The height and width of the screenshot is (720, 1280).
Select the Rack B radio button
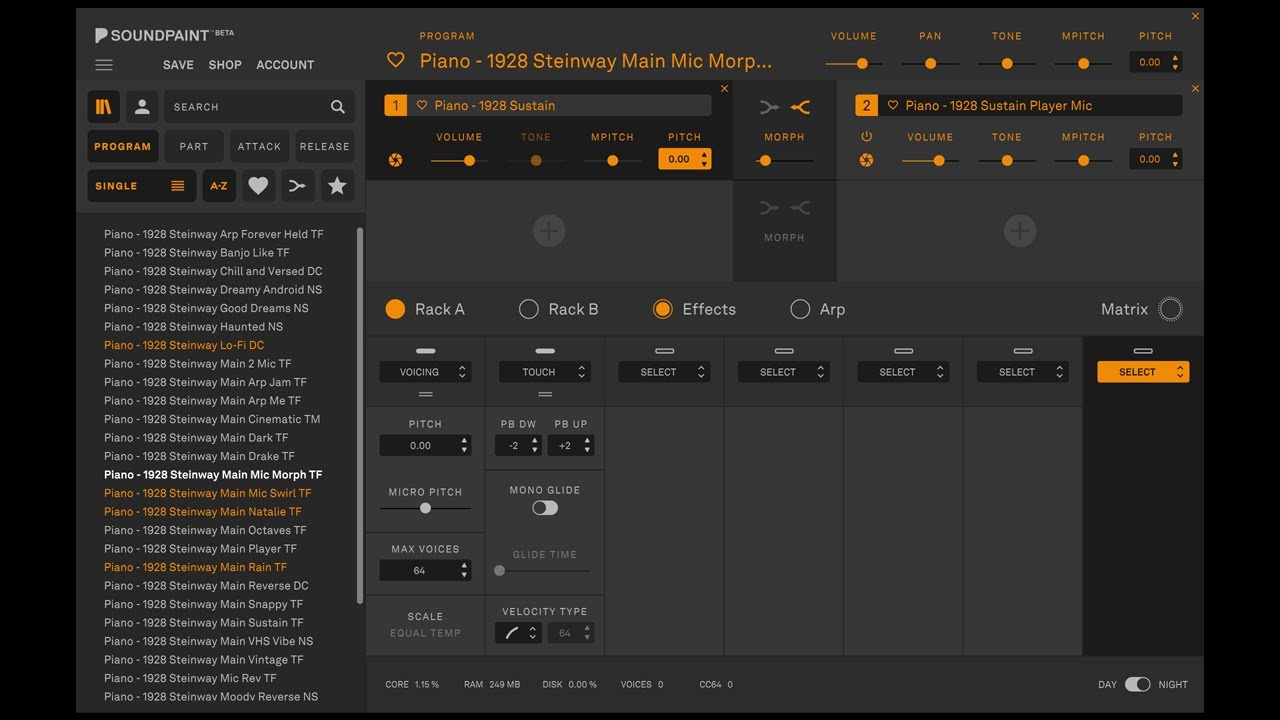click(529, 309)
